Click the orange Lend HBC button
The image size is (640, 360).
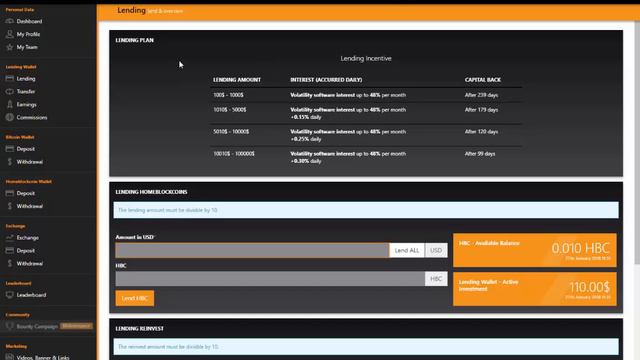(x=135, y=298)
